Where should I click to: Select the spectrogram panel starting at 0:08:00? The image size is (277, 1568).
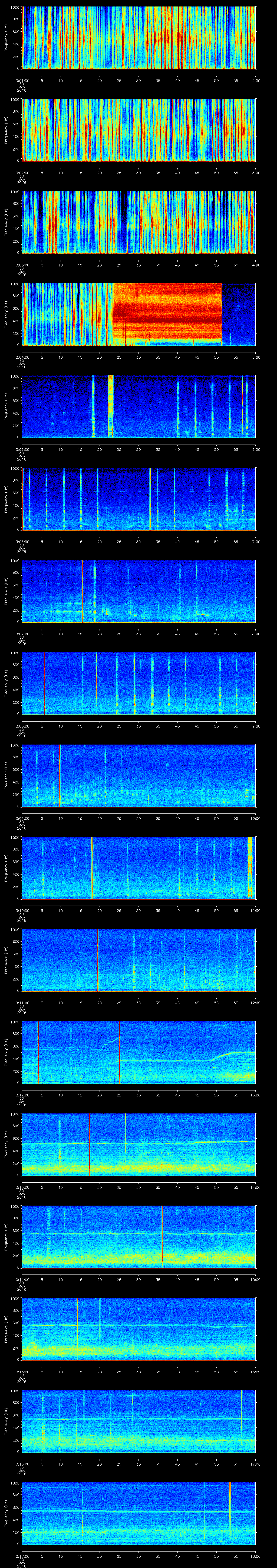(x=139, y=683)
